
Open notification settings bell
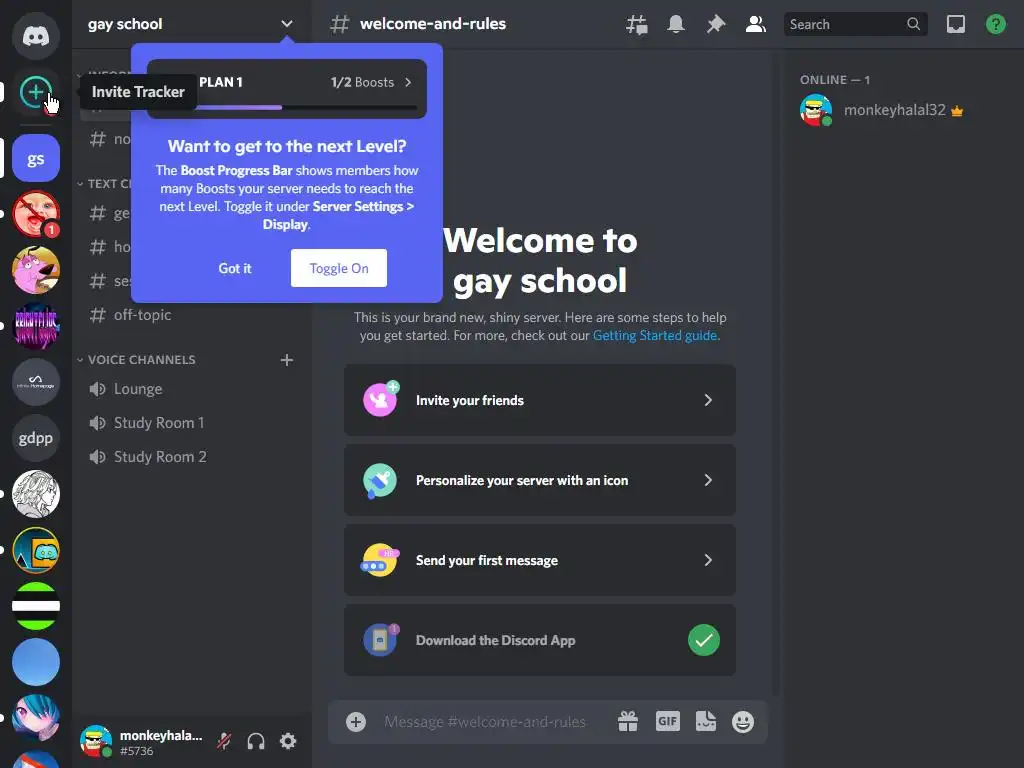click(676, 24)
